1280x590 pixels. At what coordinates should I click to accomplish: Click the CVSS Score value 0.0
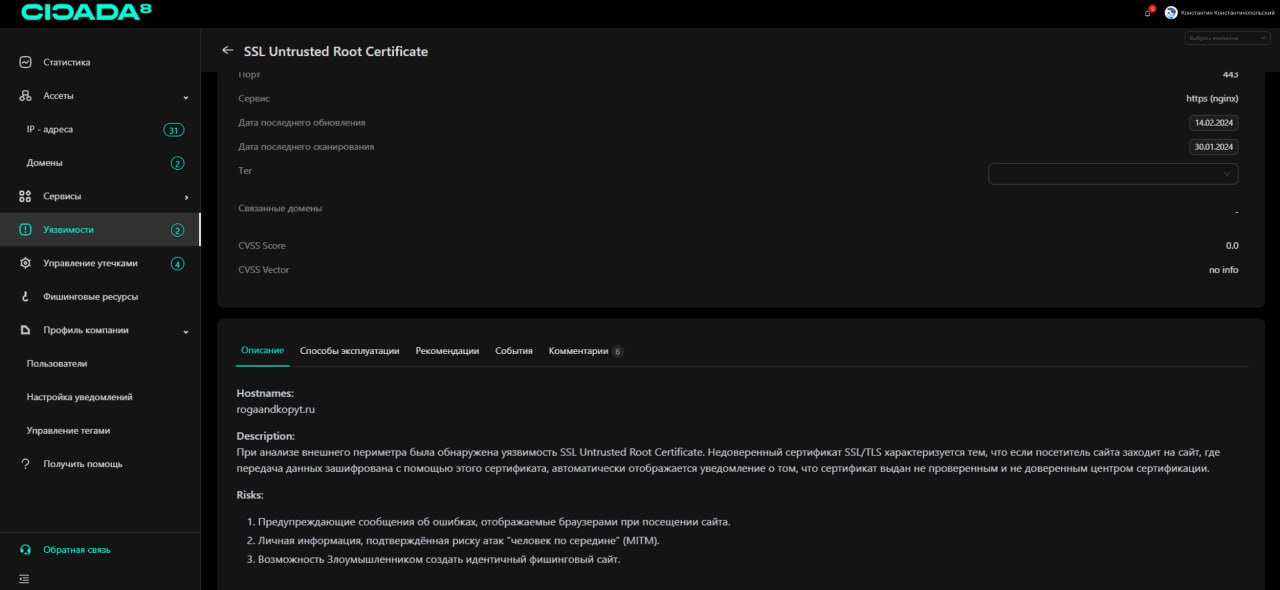pyautogui.click(x=1232, y=246)
